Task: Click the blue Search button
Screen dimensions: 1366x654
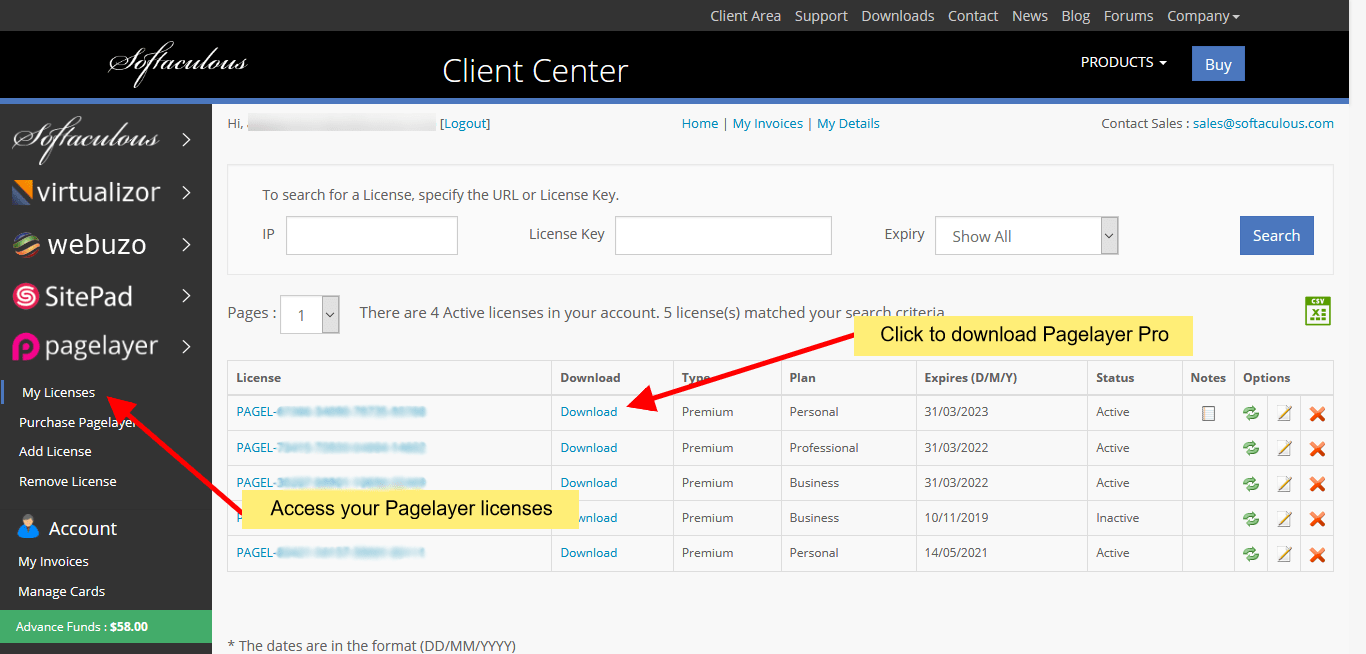Action: click(1276, 236)
